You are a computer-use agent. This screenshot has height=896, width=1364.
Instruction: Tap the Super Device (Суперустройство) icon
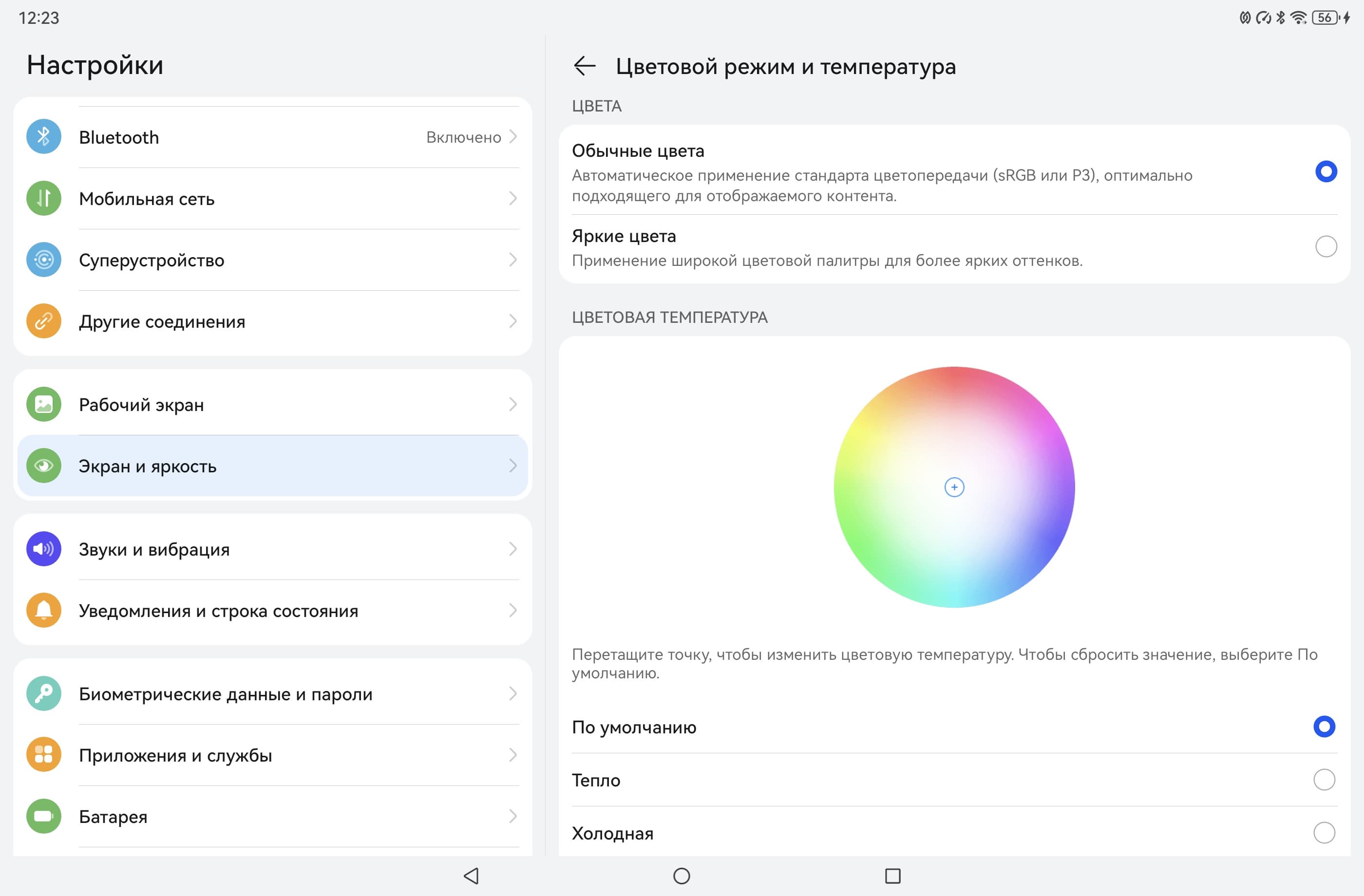43,260
